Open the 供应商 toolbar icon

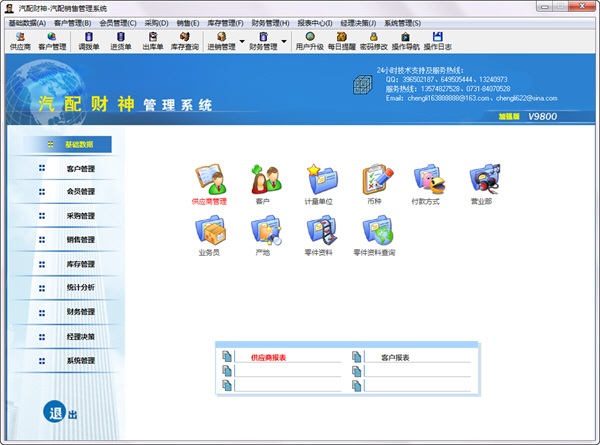pyautogui.click(x=20, y=41)
